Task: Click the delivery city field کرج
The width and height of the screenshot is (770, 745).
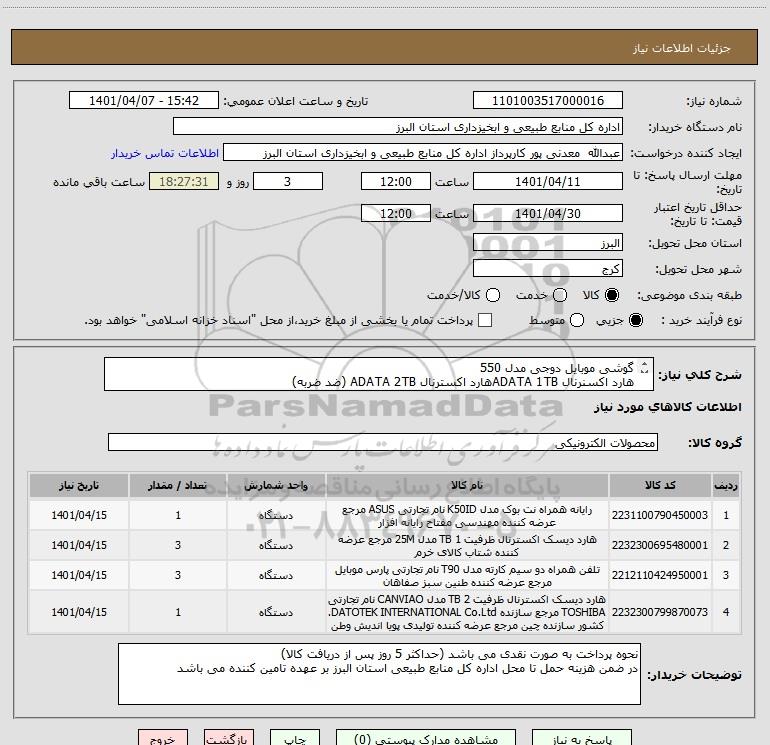Action: (548, 269)
